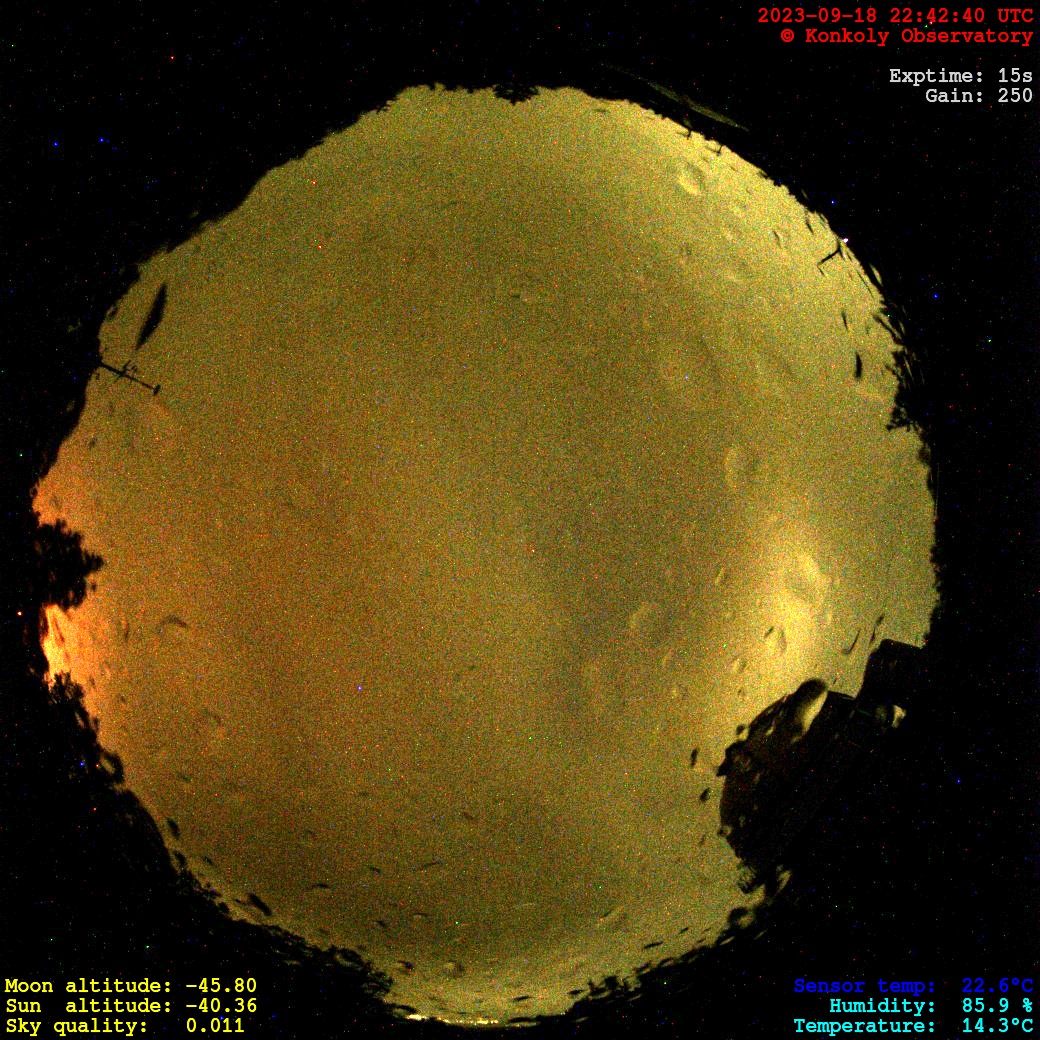
Task: Click the Sun altitude reading
Action: coord(130,1006)
